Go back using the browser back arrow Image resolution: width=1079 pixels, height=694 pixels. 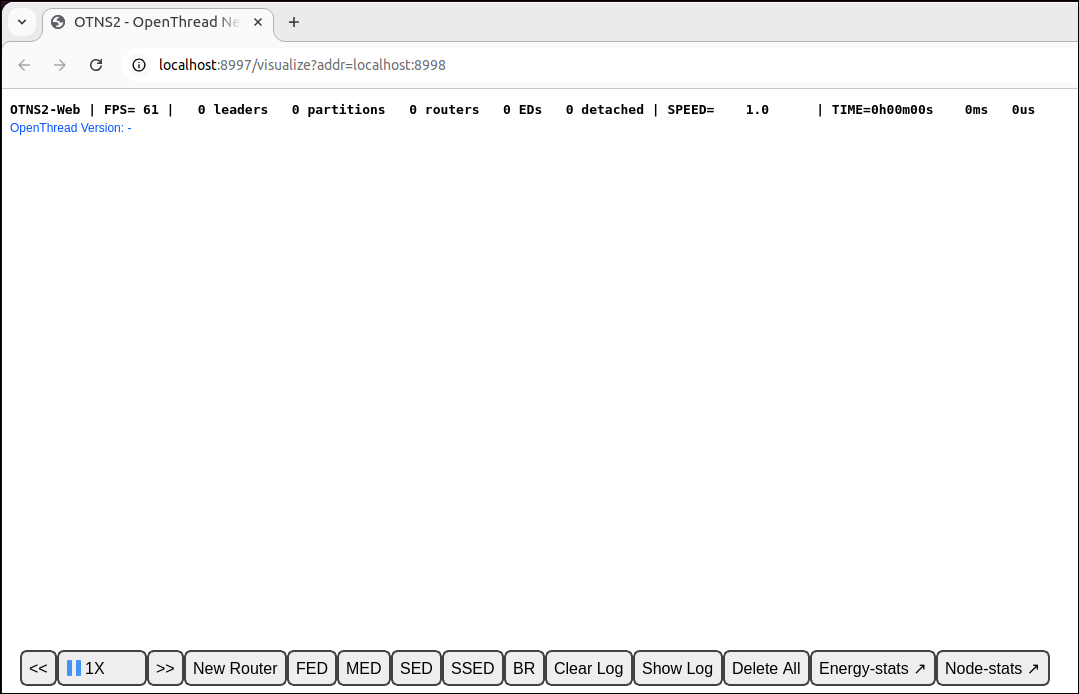coord(24,64)
